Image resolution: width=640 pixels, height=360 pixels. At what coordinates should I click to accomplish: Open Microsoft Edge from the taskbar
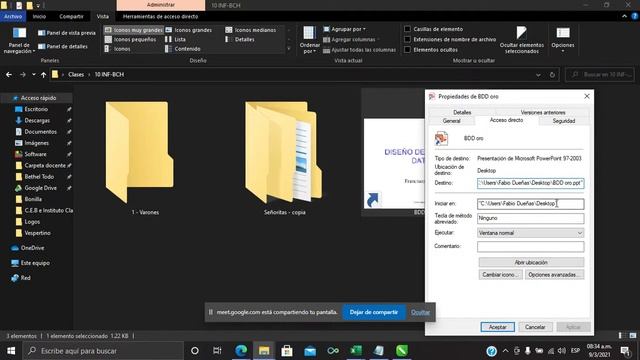(x=241, y=351)
